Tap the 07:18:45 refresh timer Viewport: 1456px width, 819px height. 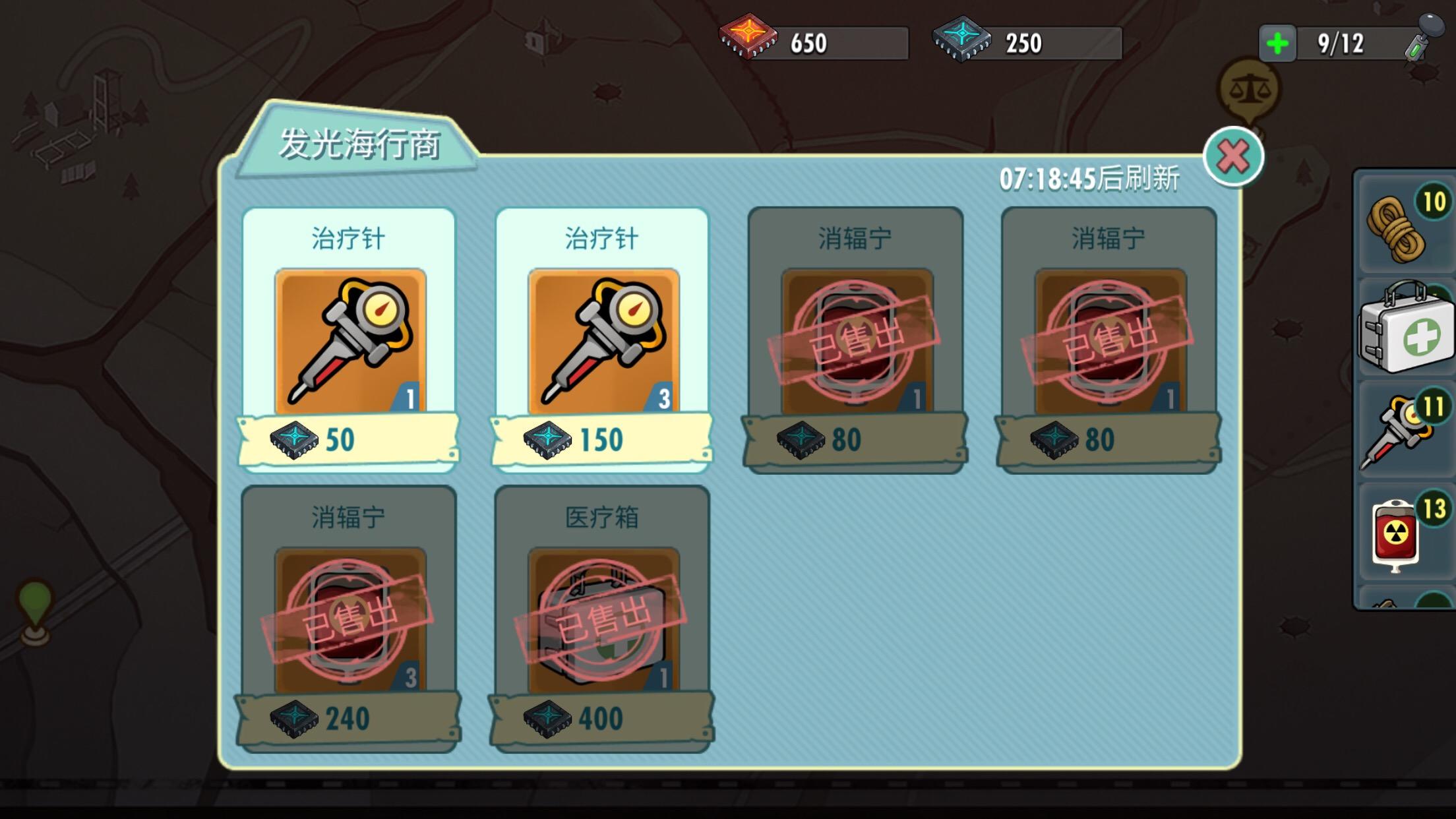[1089, 179]
